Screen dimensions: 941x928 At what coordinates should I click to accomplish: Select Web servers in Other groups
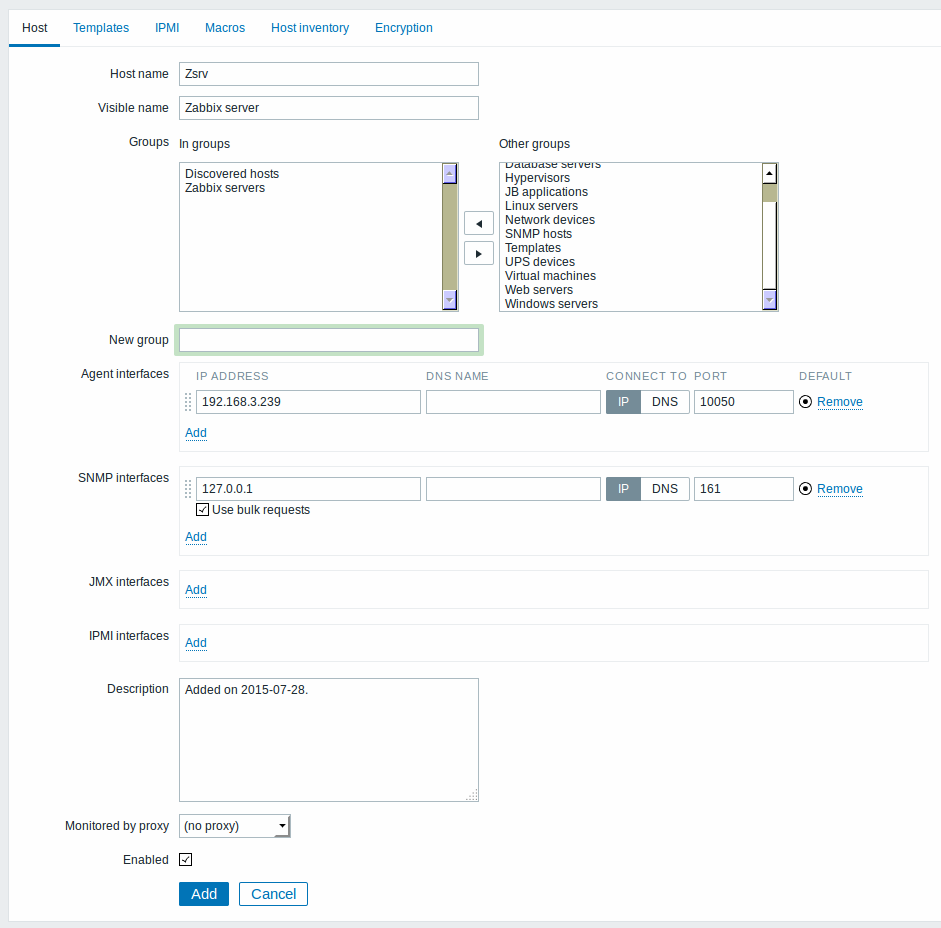539,290
